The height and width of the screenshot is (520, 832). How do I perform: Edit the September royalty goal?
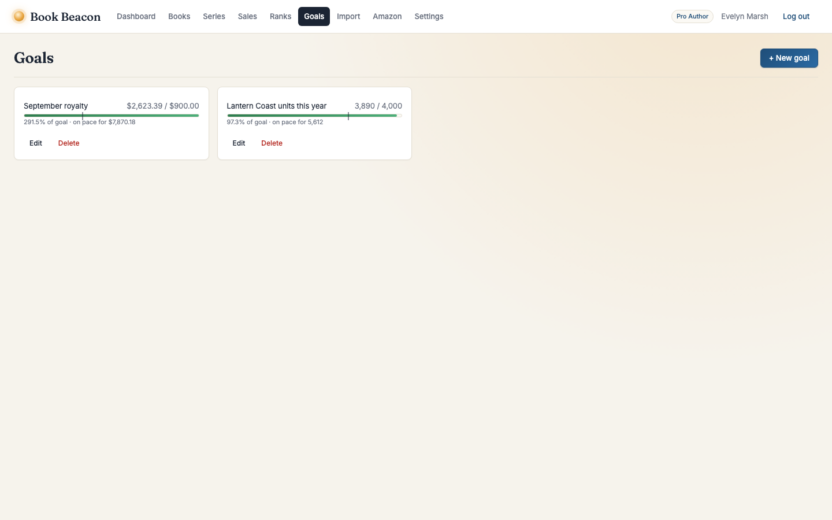click(x=36, y=143)
